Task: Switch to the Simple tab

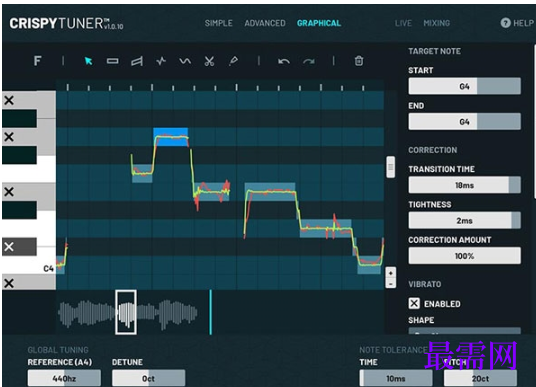Action: [x=218, y=23]
